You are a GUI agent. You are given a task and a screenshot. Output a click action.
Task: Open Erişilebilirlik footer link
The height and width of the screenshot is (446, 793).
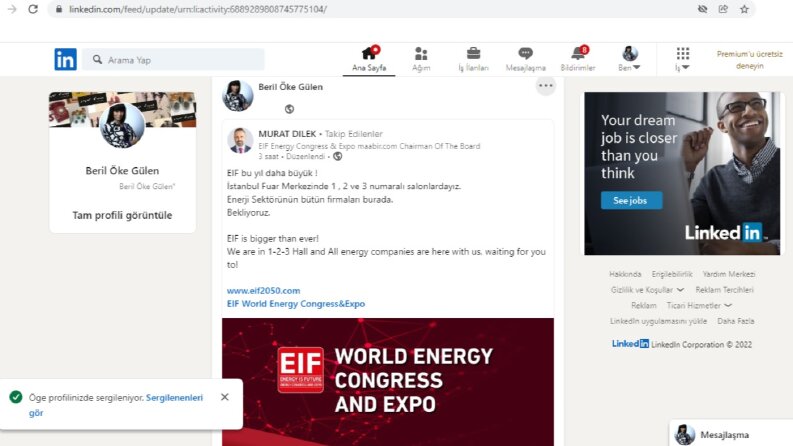pyautogui.click(x=672, y=274)
